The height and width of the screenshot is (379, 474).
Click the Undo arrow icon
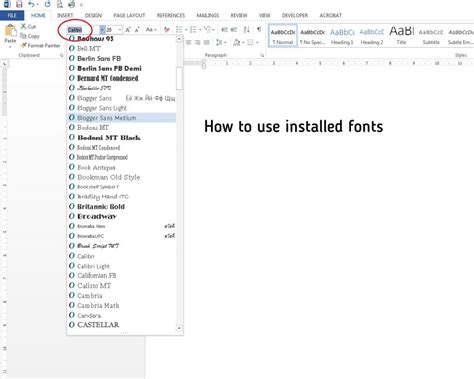coord(31,4)
